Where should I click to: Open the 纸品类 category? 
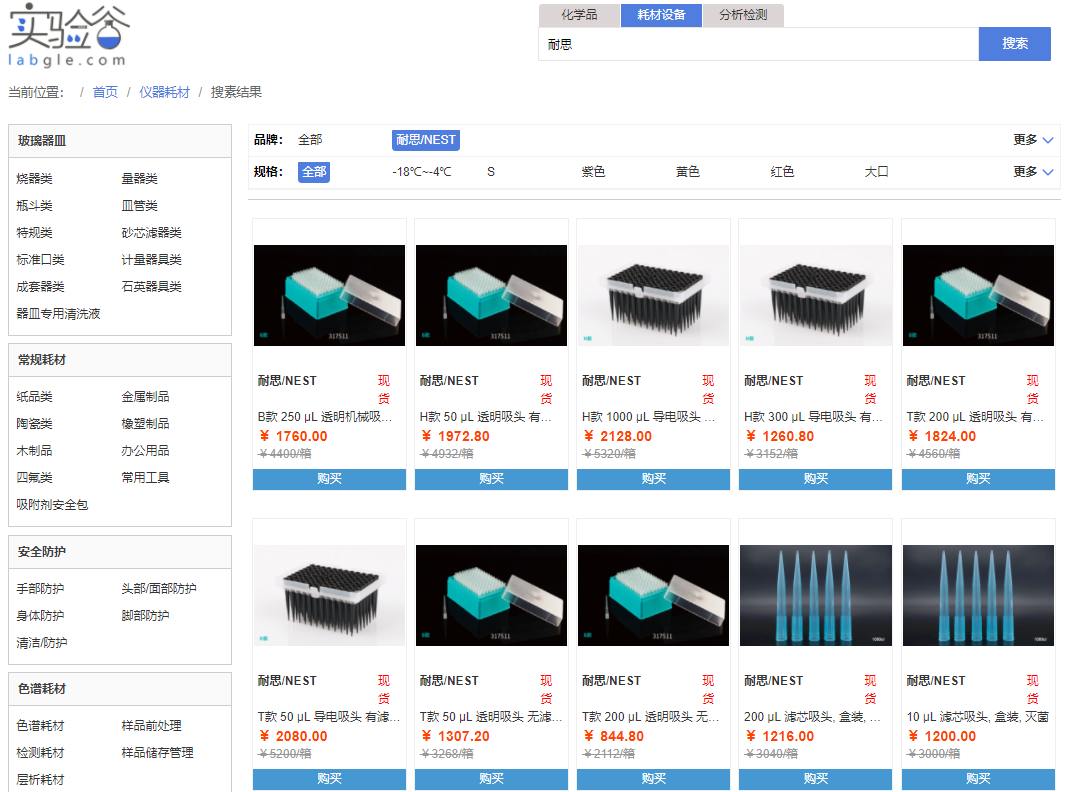(x=34, y=397)
